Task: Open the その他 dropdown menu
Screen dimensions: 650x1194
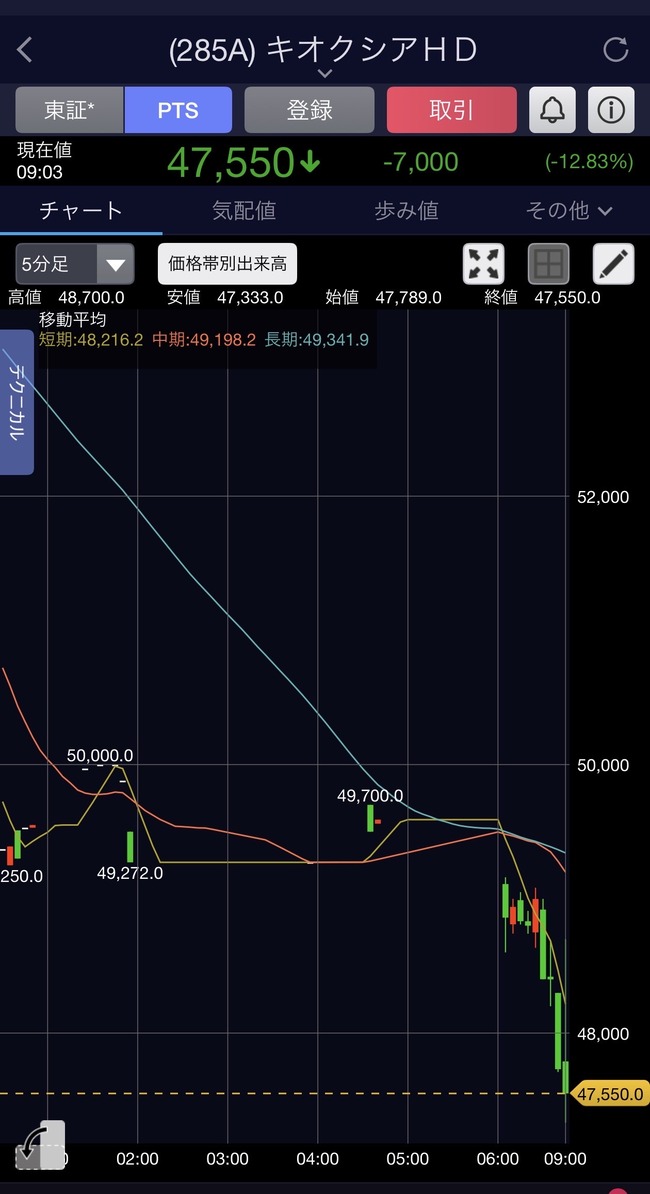Action: point(569,210)
